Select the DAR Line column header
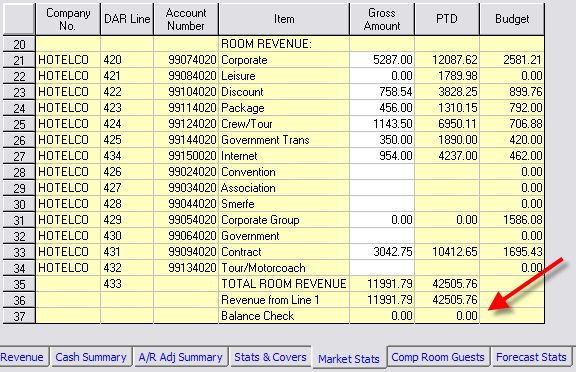Image resolution: width=576 pixels, height=372 pixels. (x=127, y=19)
